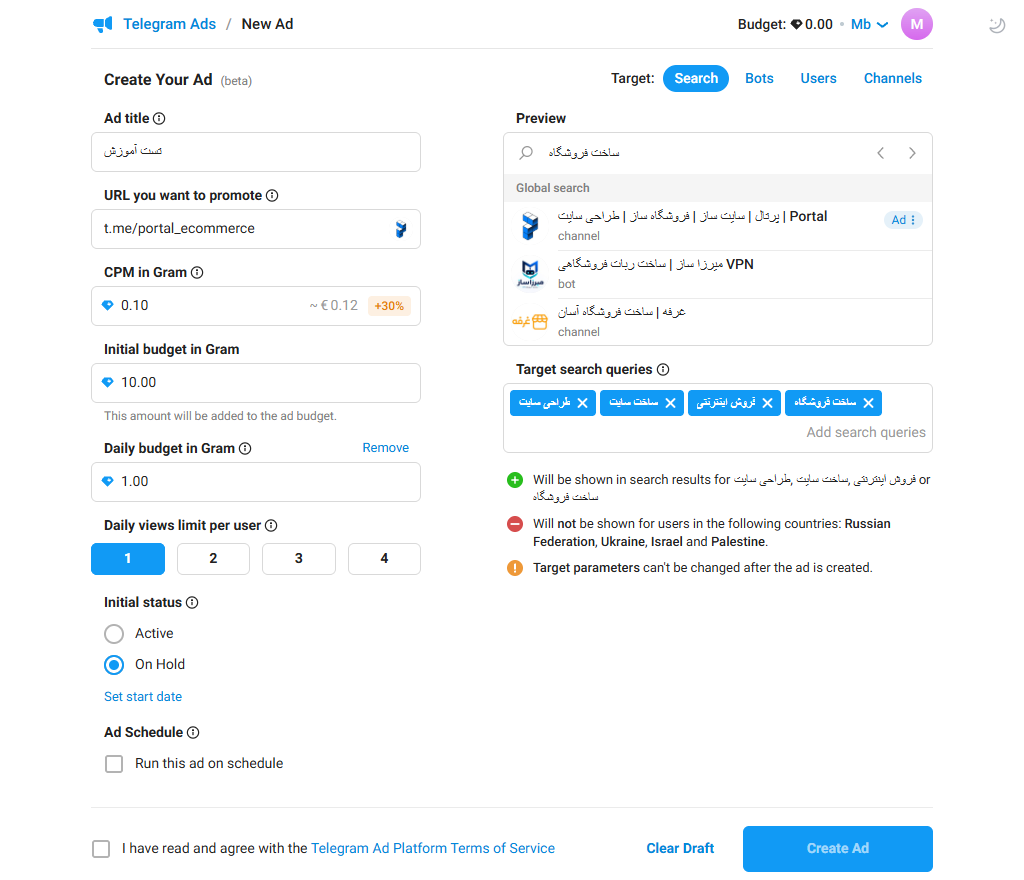Open the Mb account dropdown
Screen dimensions: 1024x880
point(869,24)
